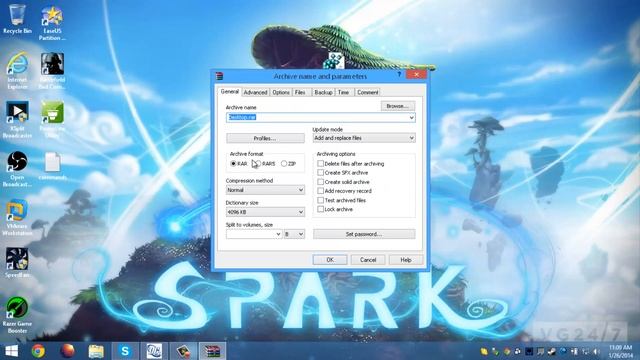Close the Archive name and parameters dialog
The height and width of the screenshot is (360, 640).
[x=416, y=74]
